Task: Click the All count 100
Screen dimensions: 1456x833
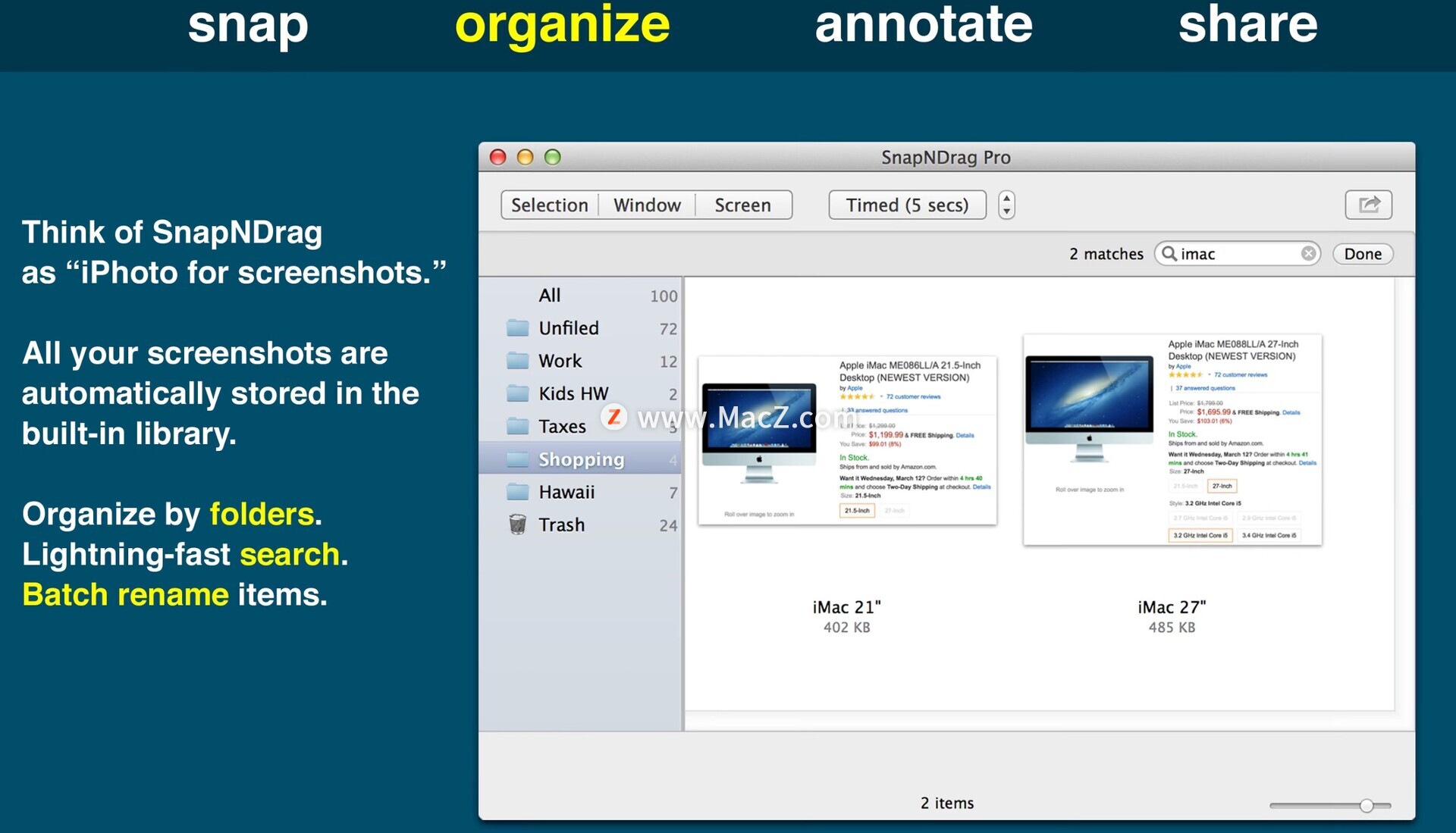Action: click(664, 296)
